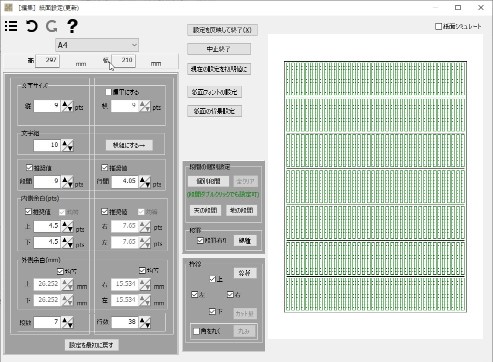The image size is (493, 362).
Task: Toggle the 枠線 下 checkbox
Action: [212, 311]
